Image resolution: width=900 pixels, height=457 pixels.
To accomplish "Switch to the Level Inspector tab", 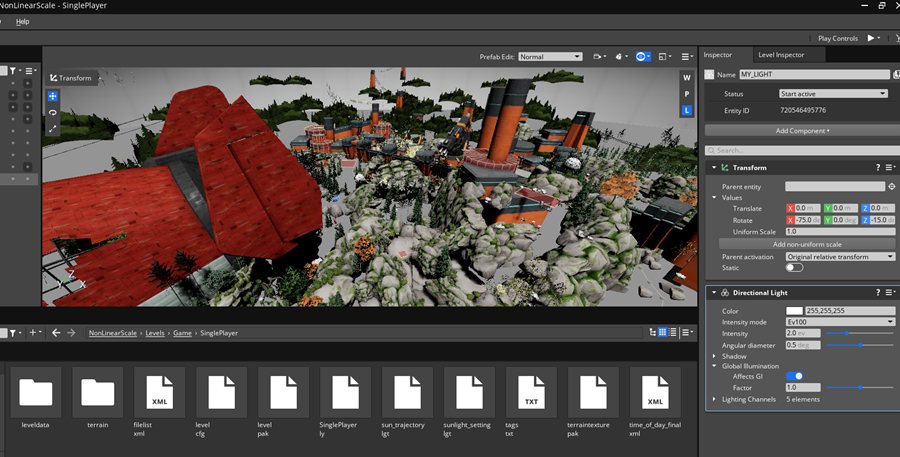I will click(780, 55).
